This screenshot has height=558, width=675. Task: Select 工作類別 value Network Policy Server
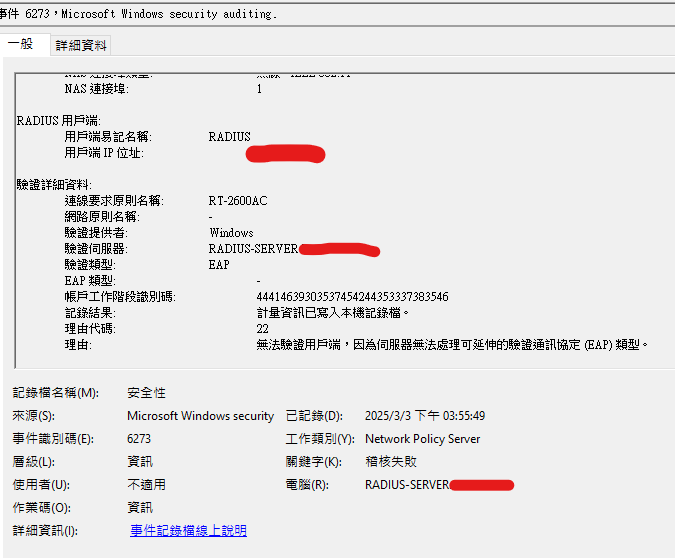pyautogui.click(x=422, y=439)
